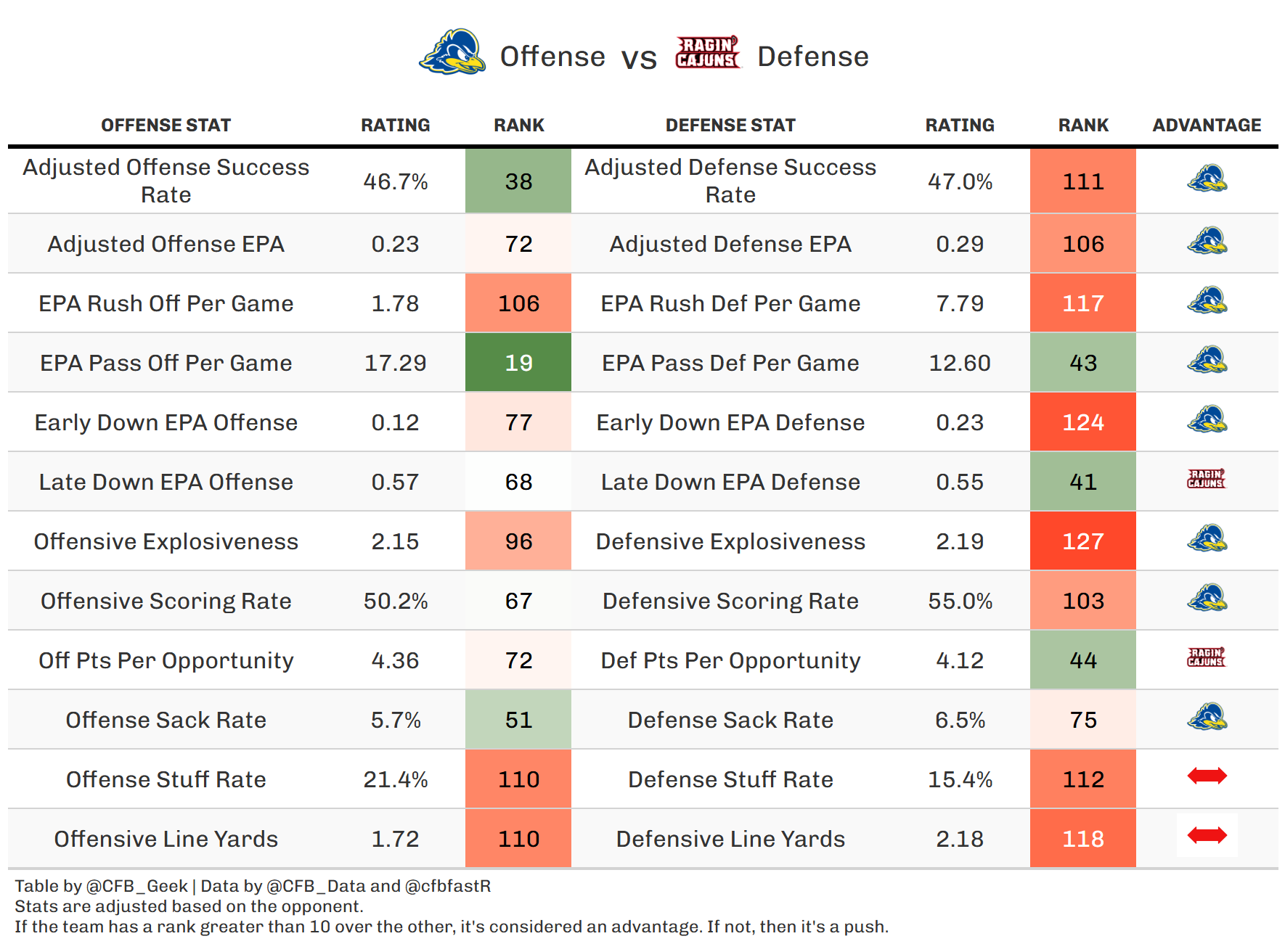This screenshot has width=1285, height=952.
Task: Click the Early Down EPA Offense label
Action: pos(166,422)
